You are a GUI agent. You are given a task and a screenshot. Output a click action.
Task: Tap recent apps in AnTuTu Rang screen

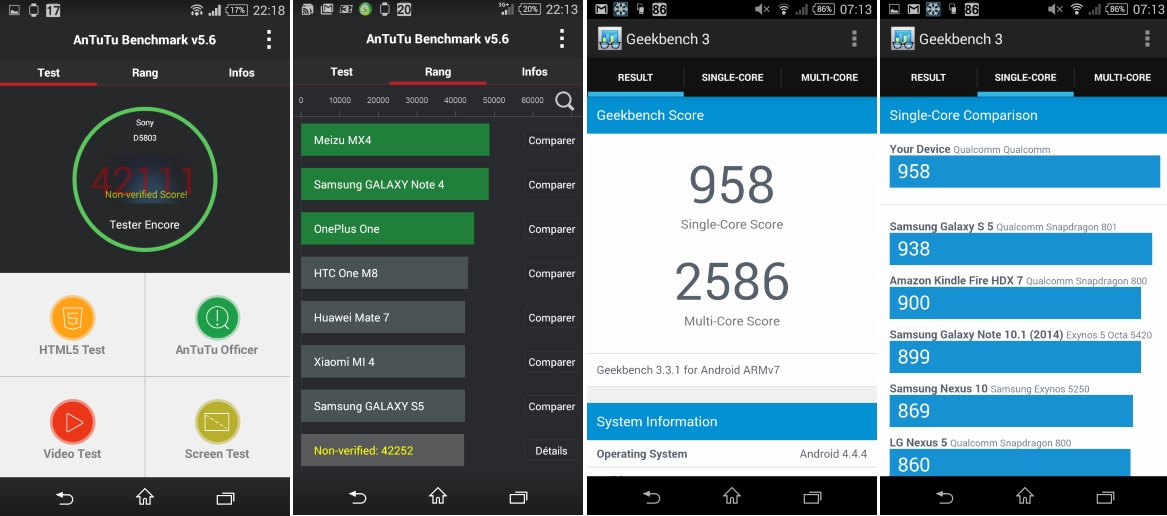pos(518,497)
